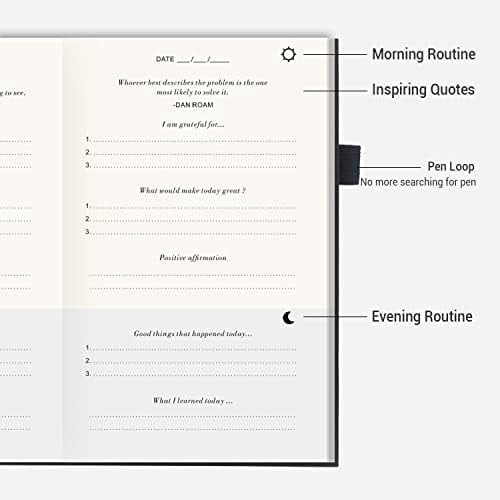The height and width of the screenshot is (500, 500).
Task: Click 'Good things that happened today...' heading
Action: [193, 333]
